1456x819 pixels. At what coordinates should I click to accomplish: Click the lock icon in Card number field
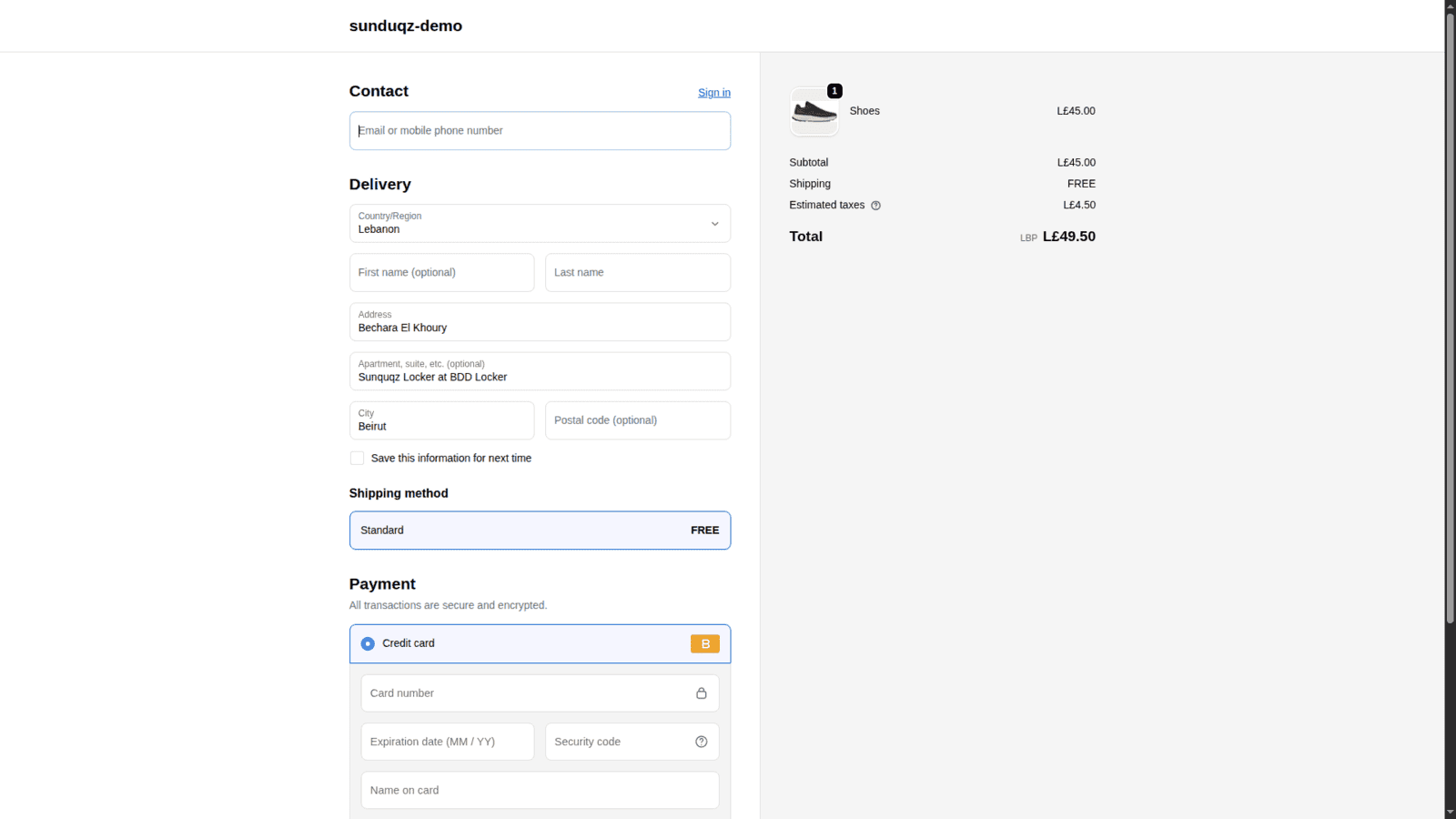click(x=702, y=693)
